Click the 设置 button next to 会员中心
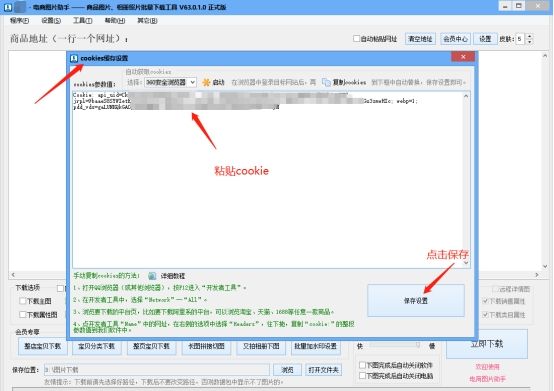 485,39
